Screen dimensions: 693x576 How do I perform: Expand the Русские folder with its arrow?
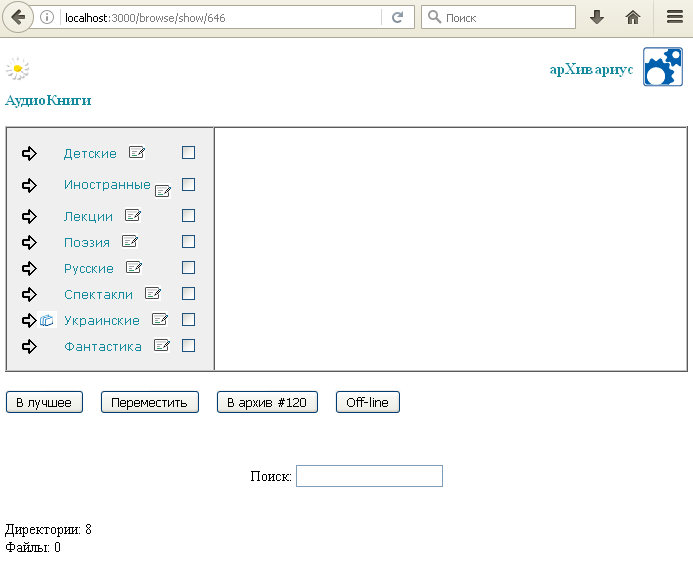click(29, 268)
